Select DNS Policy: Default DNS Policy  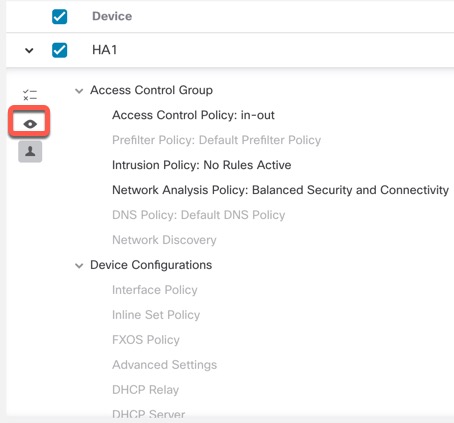199,215
